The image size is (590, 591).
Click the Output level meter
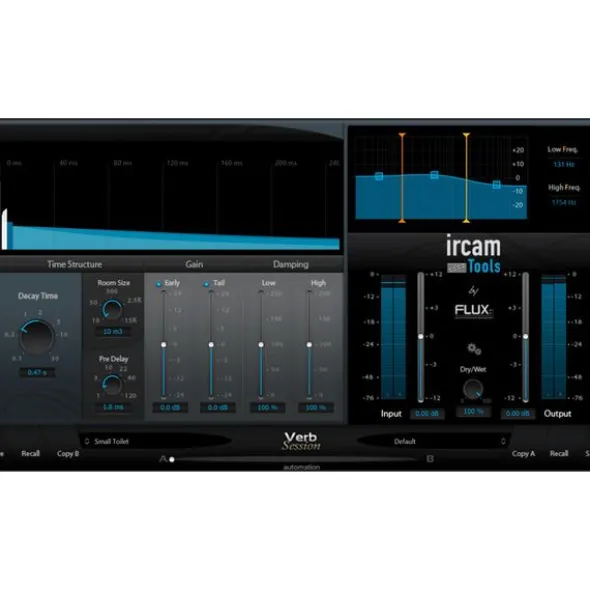click(554, 337)
